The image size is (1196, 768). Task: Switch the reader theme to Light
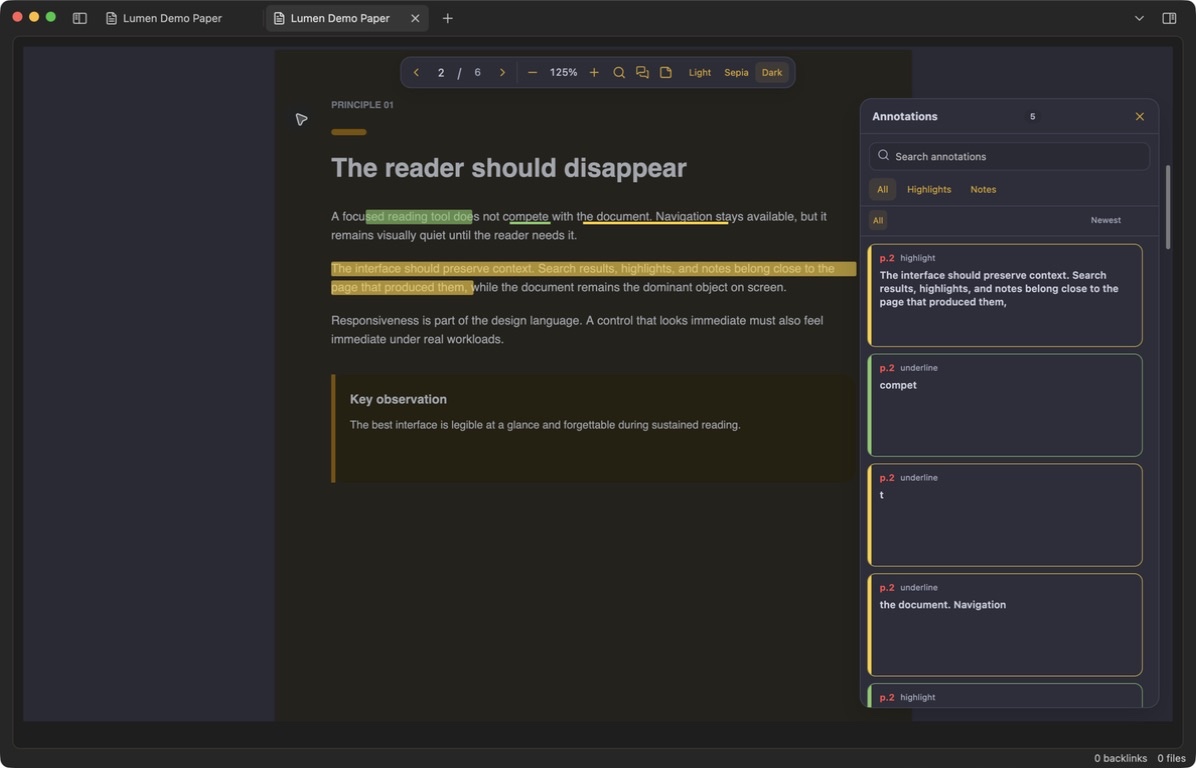pyautogui.click(x=699, y=72)
